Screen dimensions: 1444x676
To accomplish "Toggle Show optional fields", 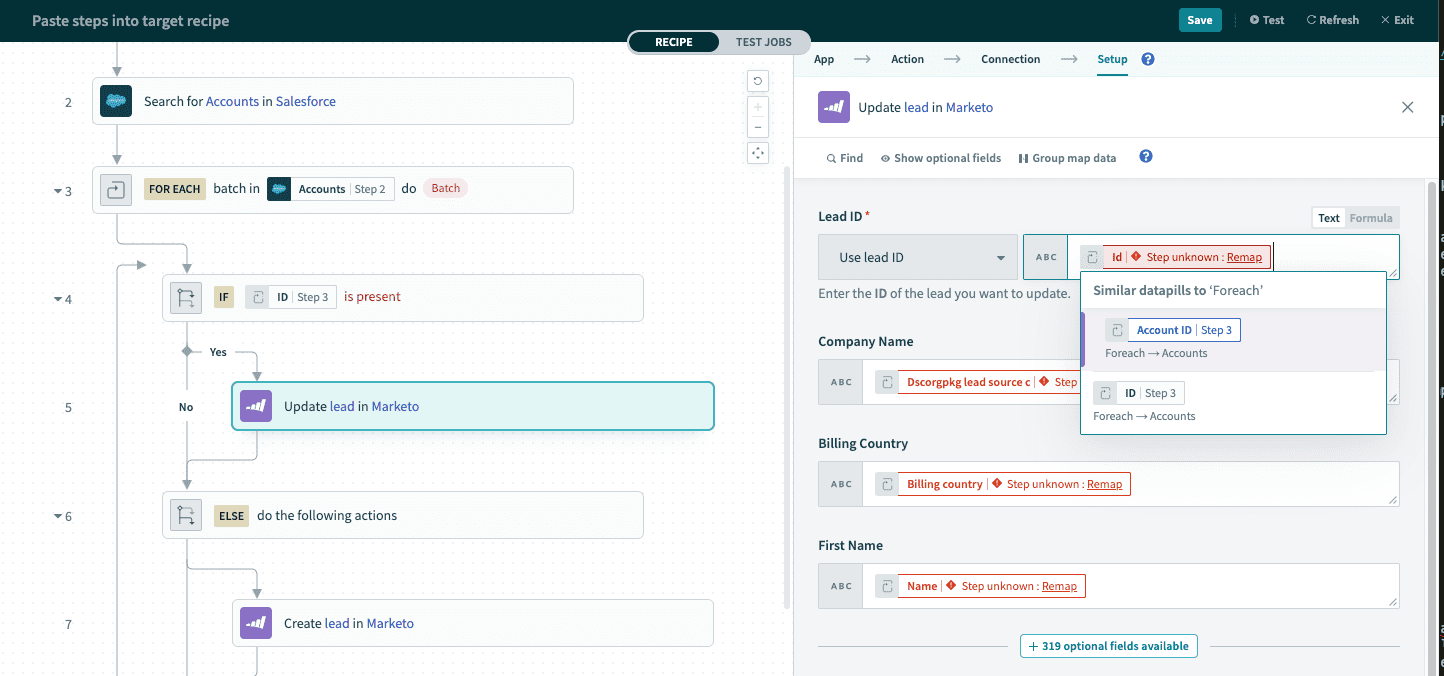I will [x=940, y=157].
